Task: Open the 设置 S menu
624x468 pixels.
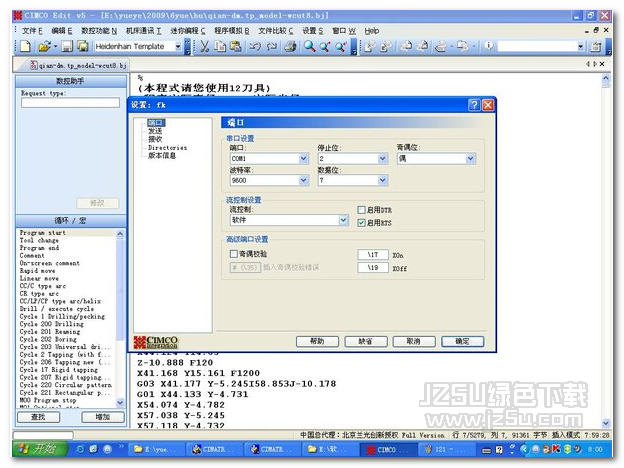Action: (313, 31)
